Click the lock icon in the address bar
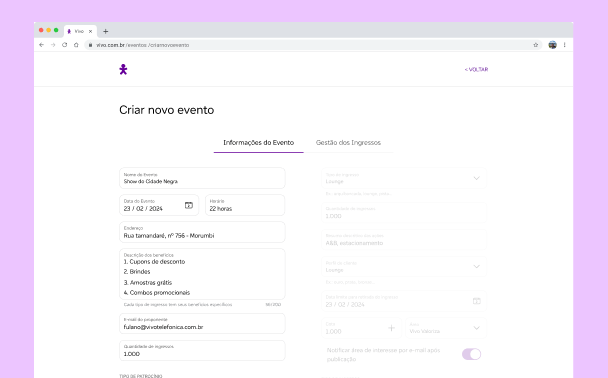This screenshot has width=608, height=378. click(x=90, y=45)
